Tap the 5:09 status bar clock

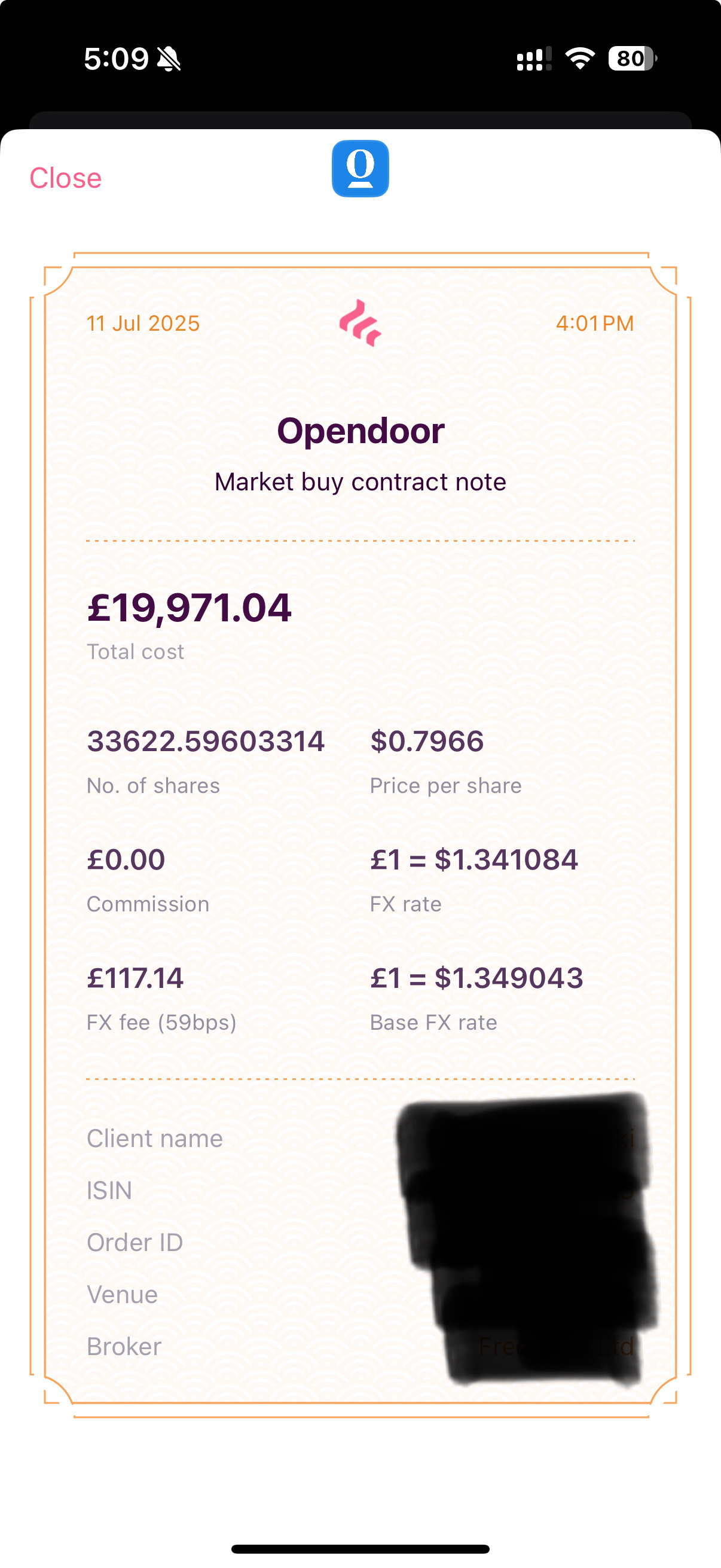(x=115, y=59)
